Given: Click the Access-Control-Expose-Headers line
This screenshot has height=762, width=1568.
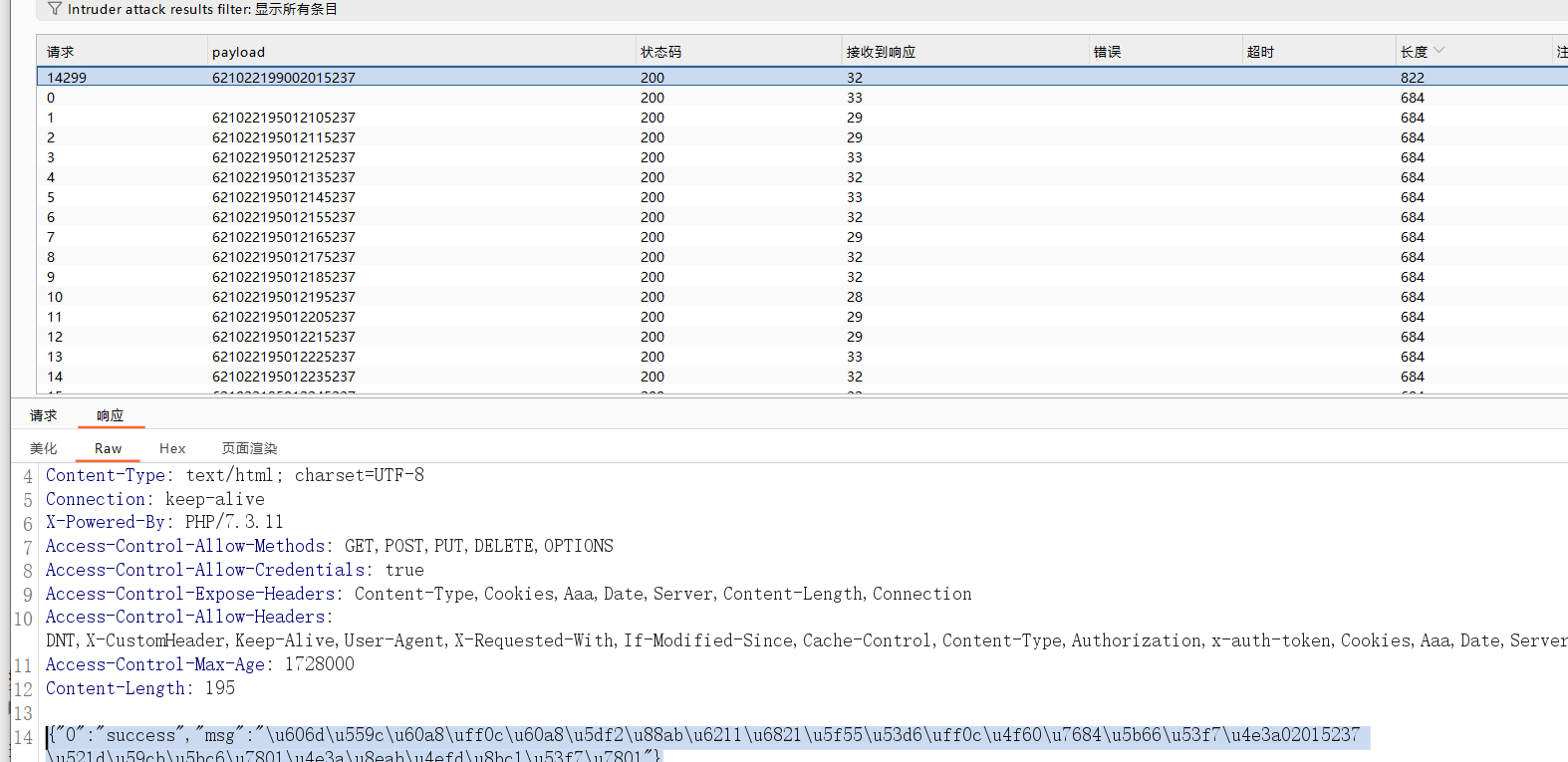Looking at the screenshot, I should pos(509,594).
